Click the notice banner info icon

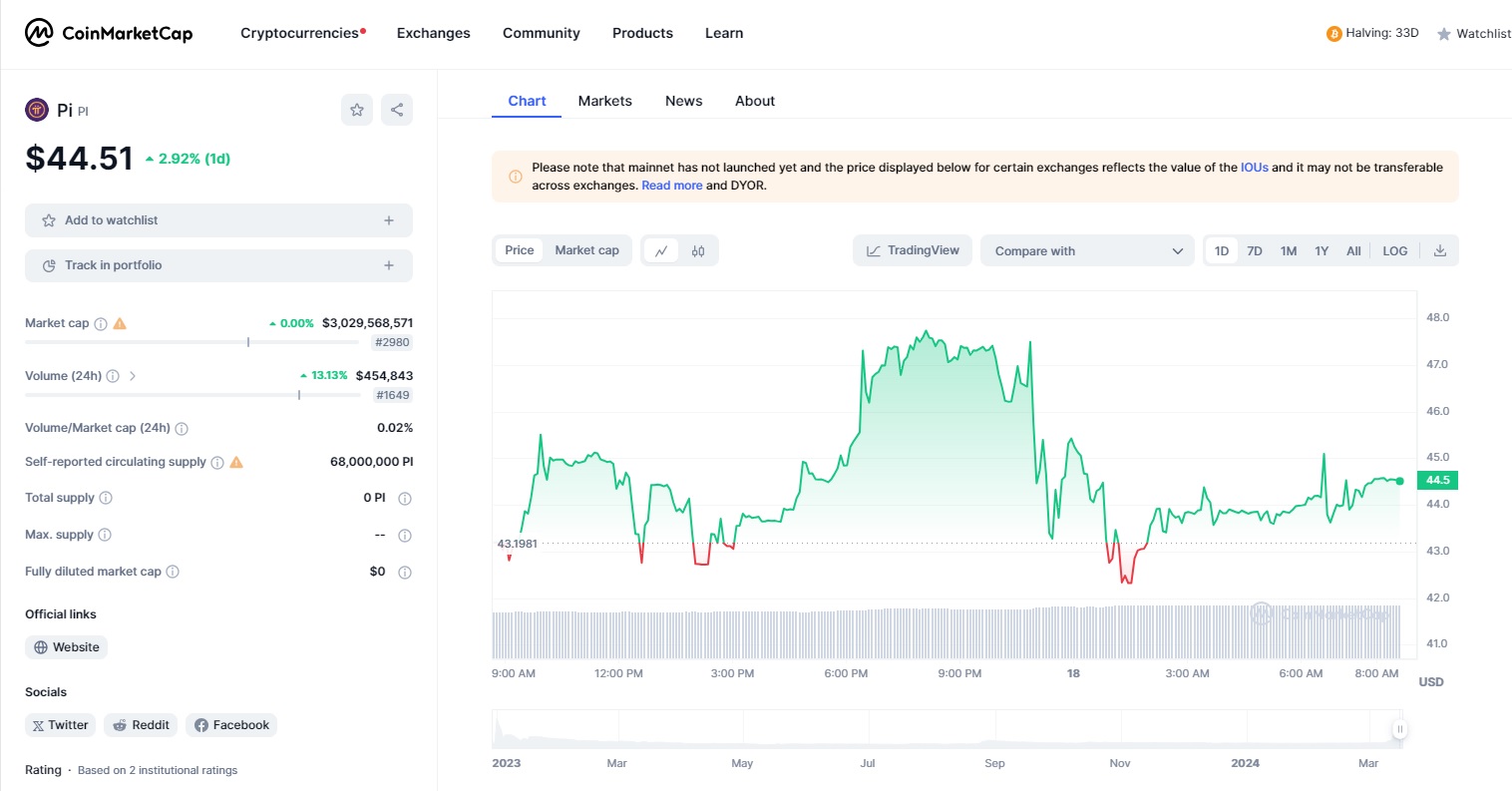(516, 177)
